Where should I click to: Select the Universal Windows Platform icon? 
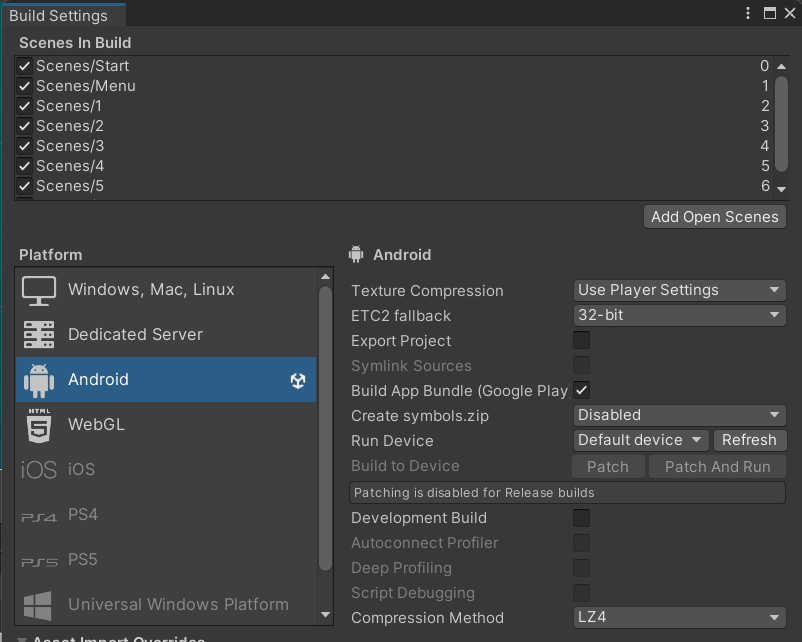[x=39, y=605]
